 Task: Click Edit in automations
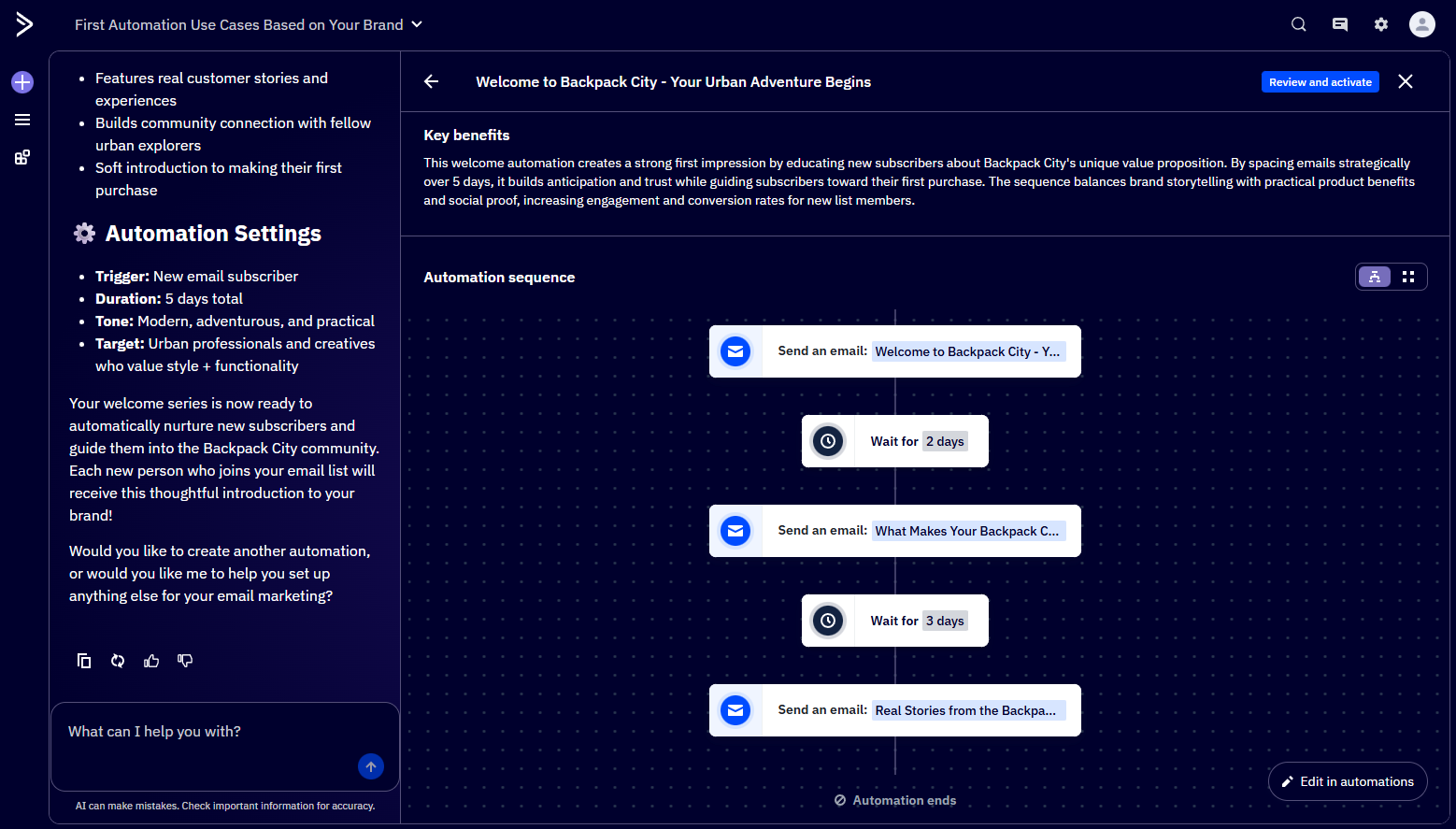pyautogui.click(x=1347, y=781)
